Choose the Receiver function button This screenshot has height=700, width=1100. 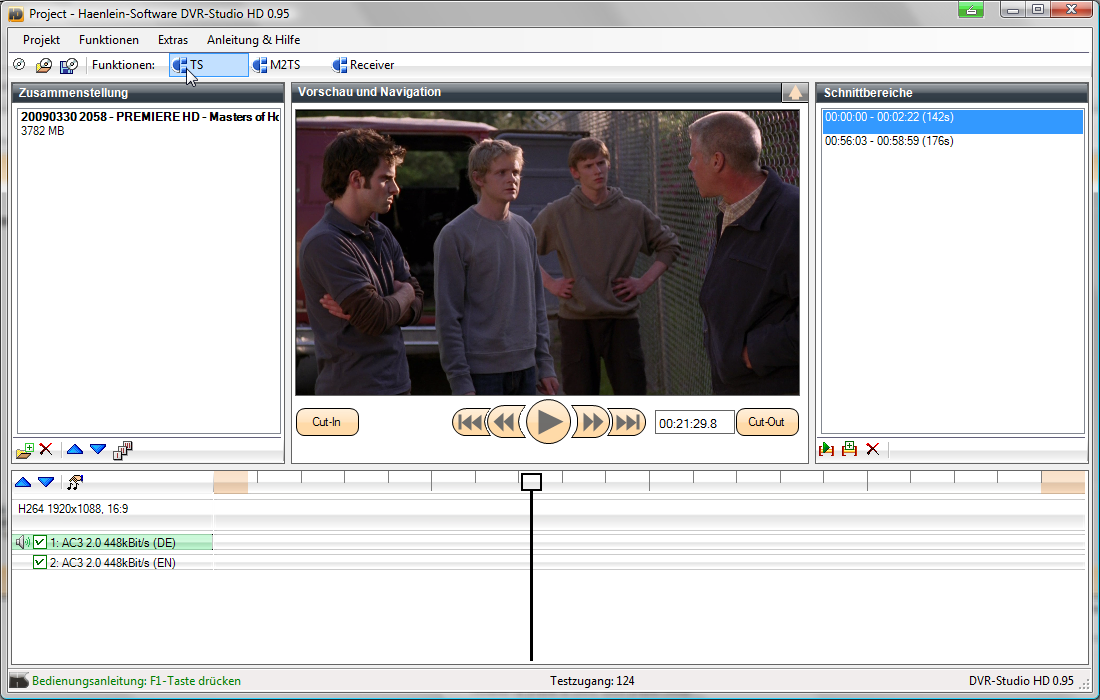click(363, 65)
